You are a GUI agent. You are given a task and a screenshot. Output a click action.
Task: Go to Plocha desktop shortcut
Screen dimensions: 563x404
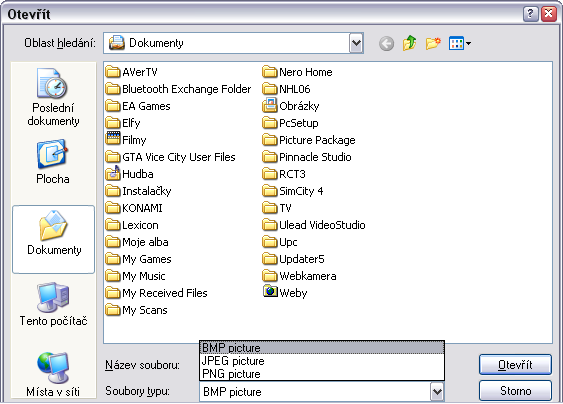53,162
